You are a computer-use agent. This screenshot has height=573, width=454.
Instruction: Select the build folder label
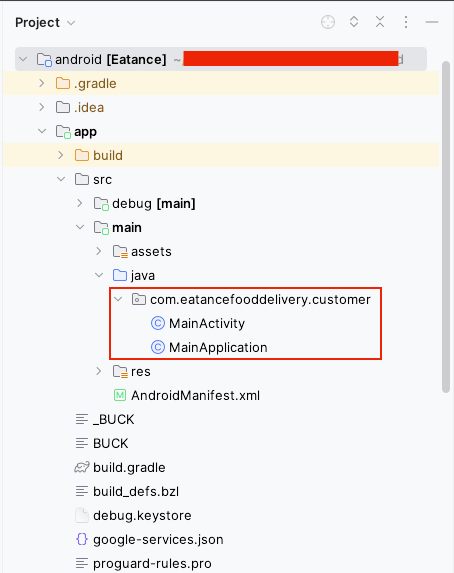108,156
